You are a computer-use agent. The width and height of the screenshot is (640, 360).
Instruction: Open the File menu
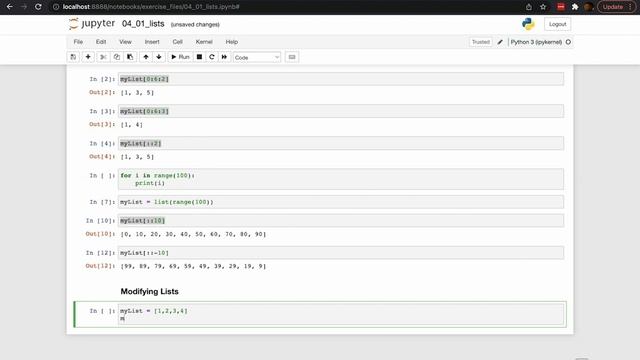(x=78, y=42)
